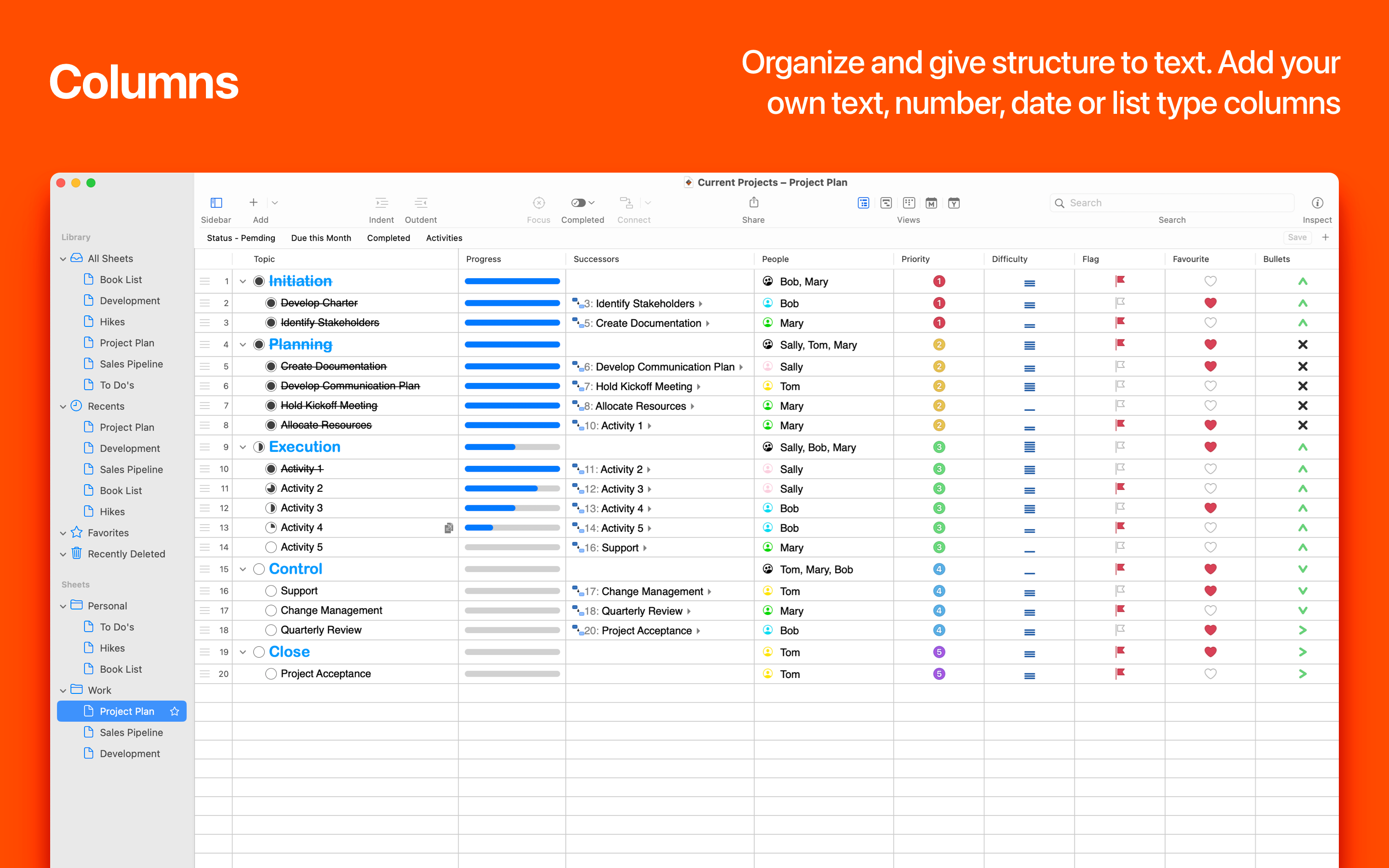The width and height of the screenshot is (1389, 868).
Task: Click the Search input field
Action: click(x=1171, y=203)
